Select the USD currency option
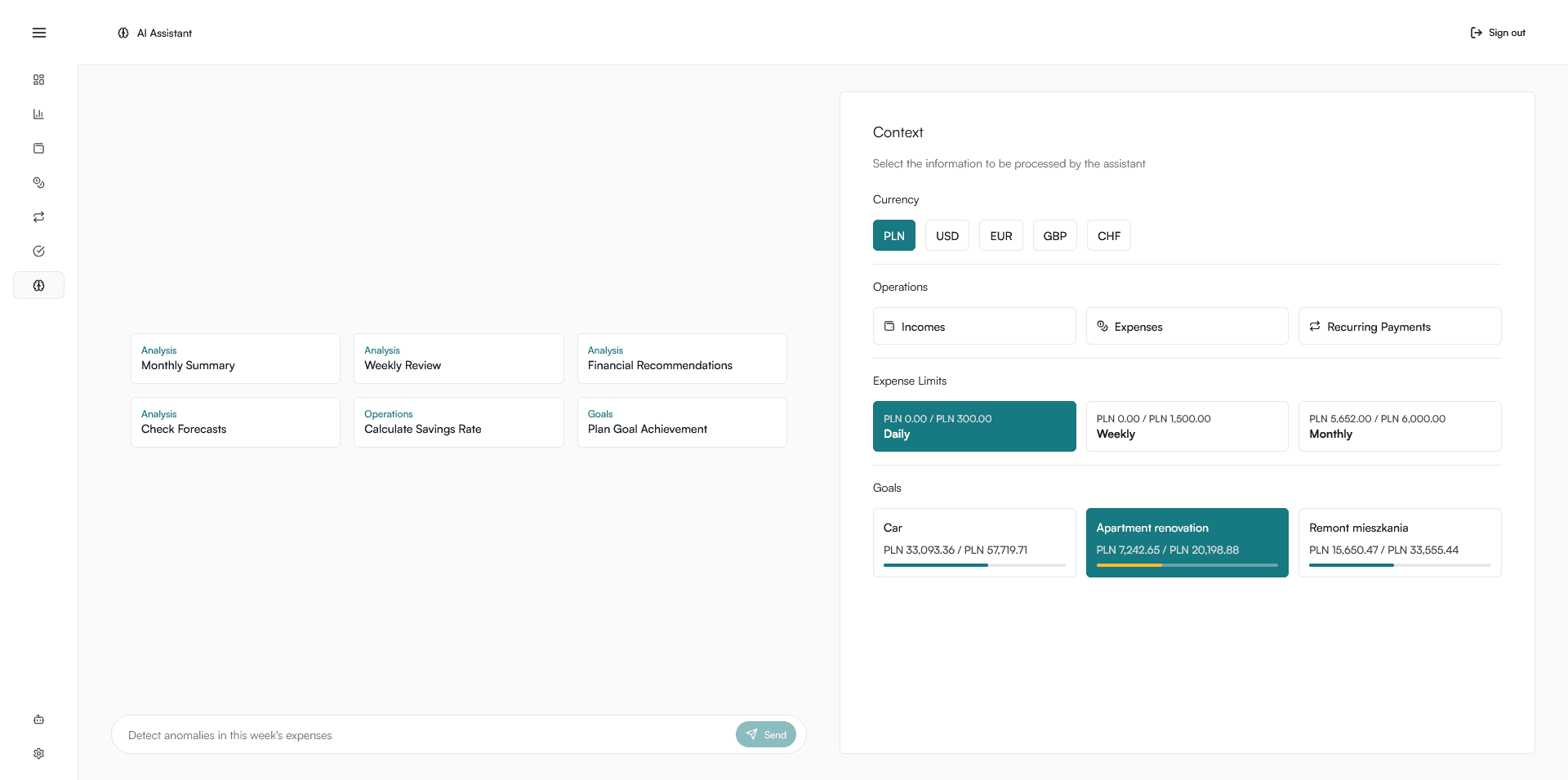 947,235
